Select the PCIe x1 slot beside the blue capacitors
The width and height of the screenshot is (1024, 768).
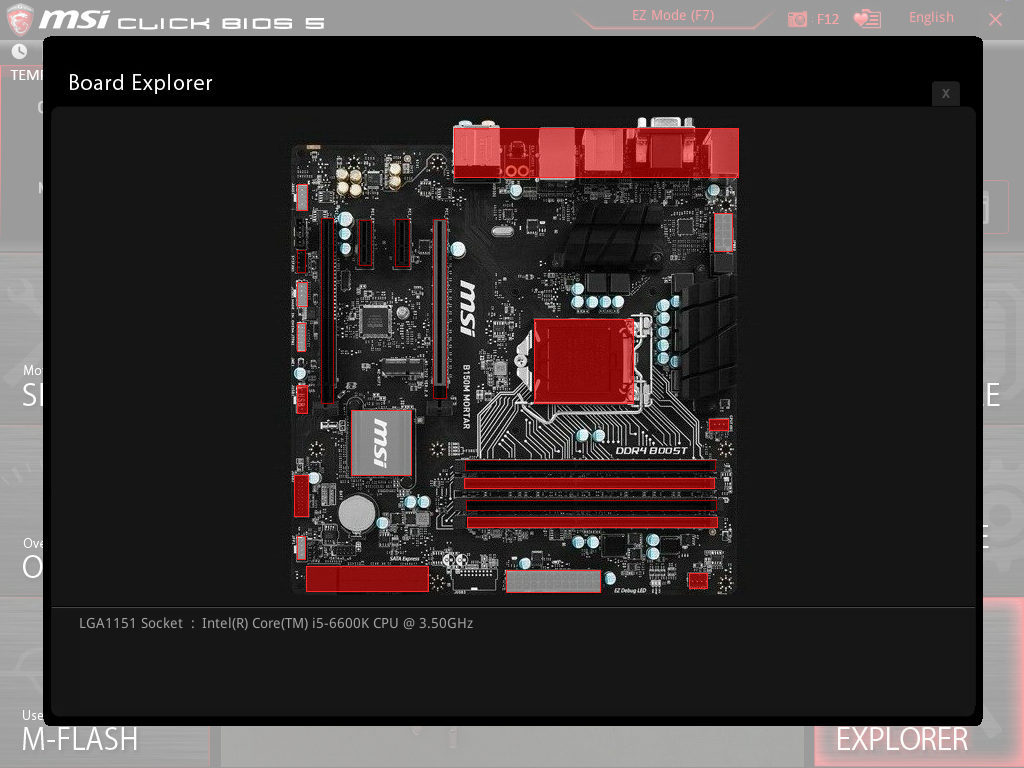click(365, 244)
